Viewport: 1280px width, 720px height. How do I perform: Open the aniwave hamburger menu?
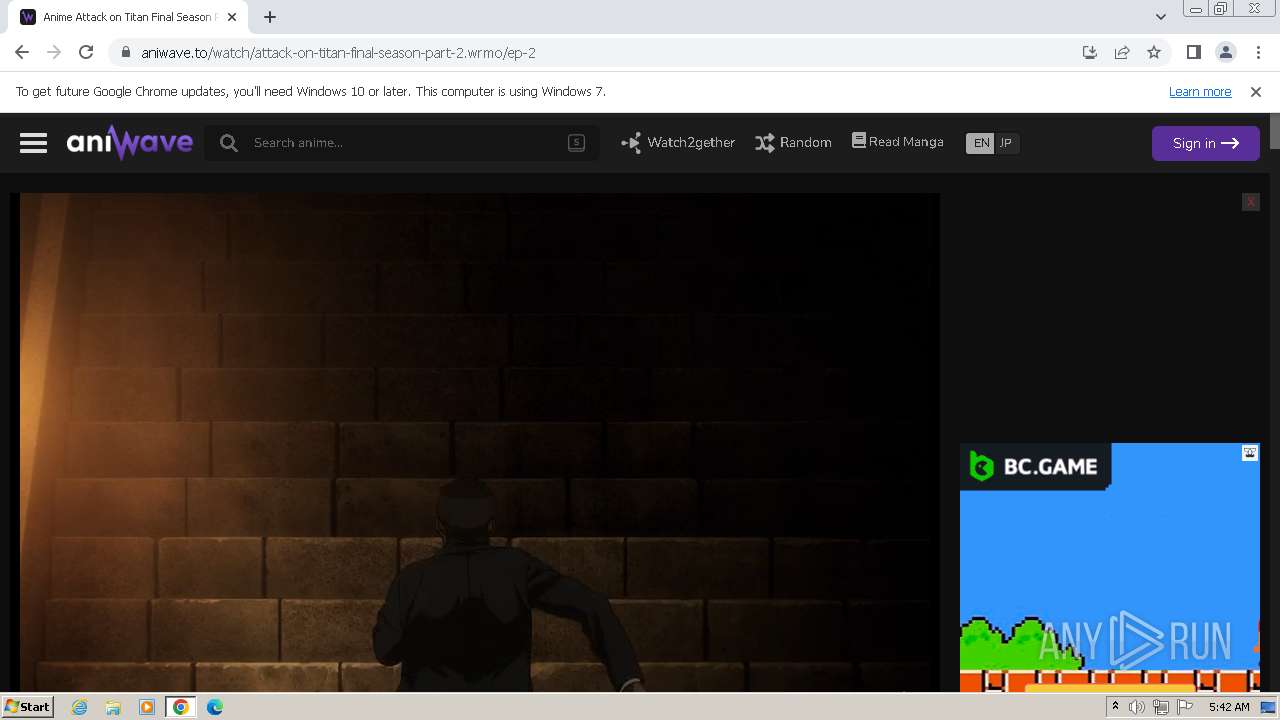pos(33,143)
